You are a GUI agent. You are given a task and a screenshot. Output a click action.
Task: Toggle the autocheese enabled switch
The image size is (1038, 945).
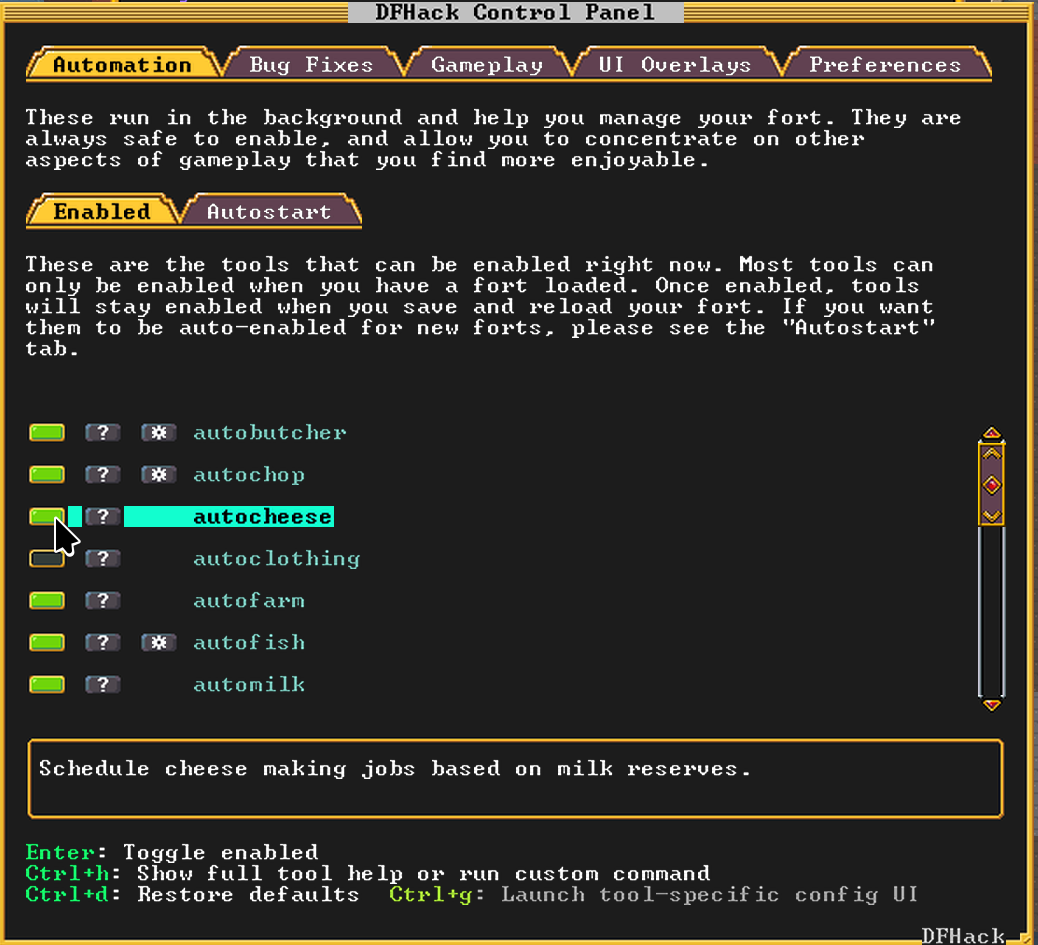[x=46, y=516]
